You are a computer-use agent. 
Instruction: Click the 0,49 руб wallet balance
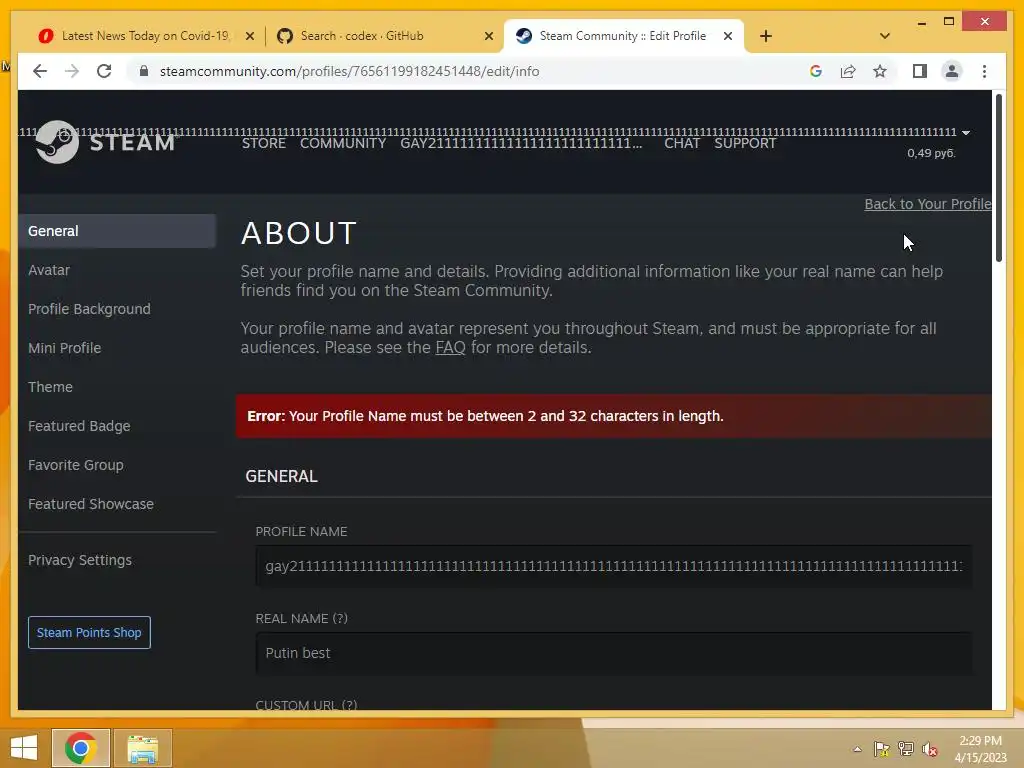click(931, 153)
